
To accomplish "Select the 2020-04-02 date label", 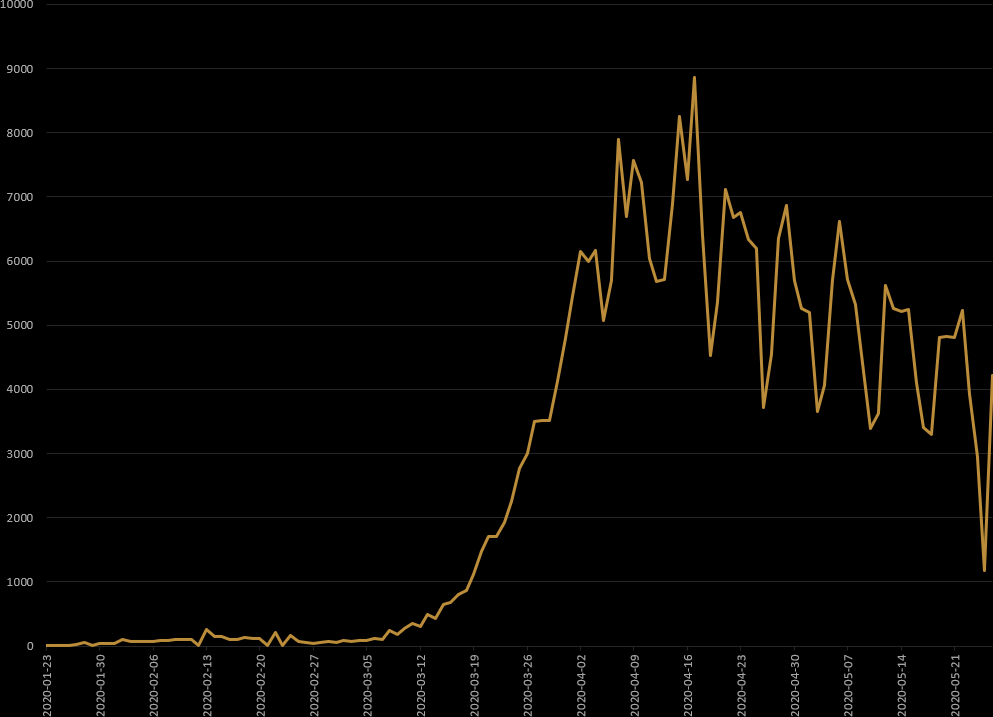I will pyautogui.click(x=582, y=684).
